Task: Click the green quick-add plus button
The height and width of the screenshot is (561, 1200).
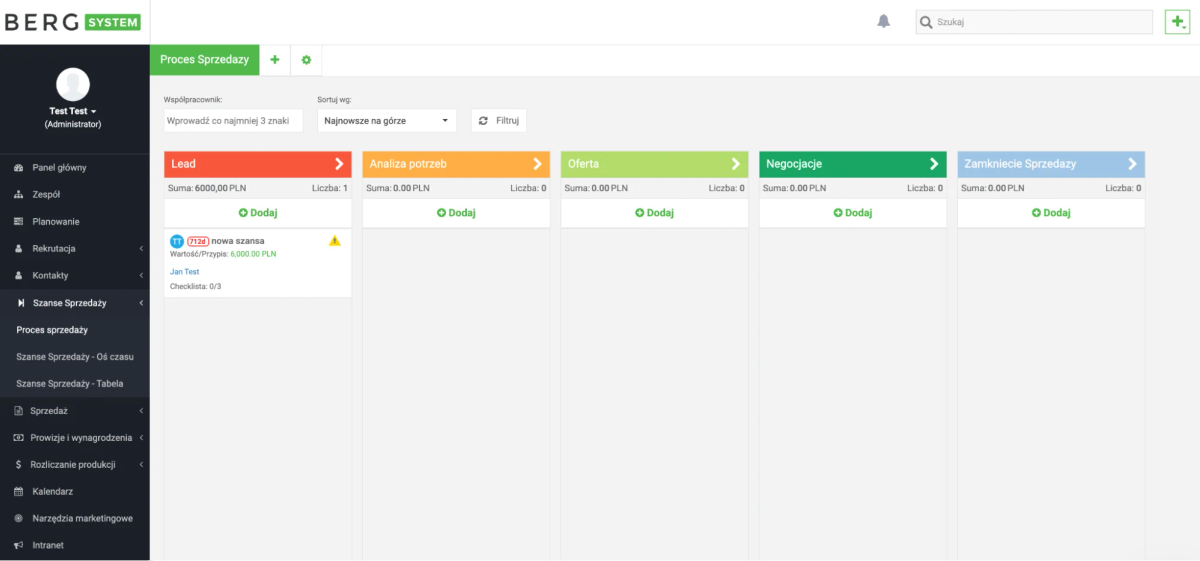Action: tap(1177, 22)
